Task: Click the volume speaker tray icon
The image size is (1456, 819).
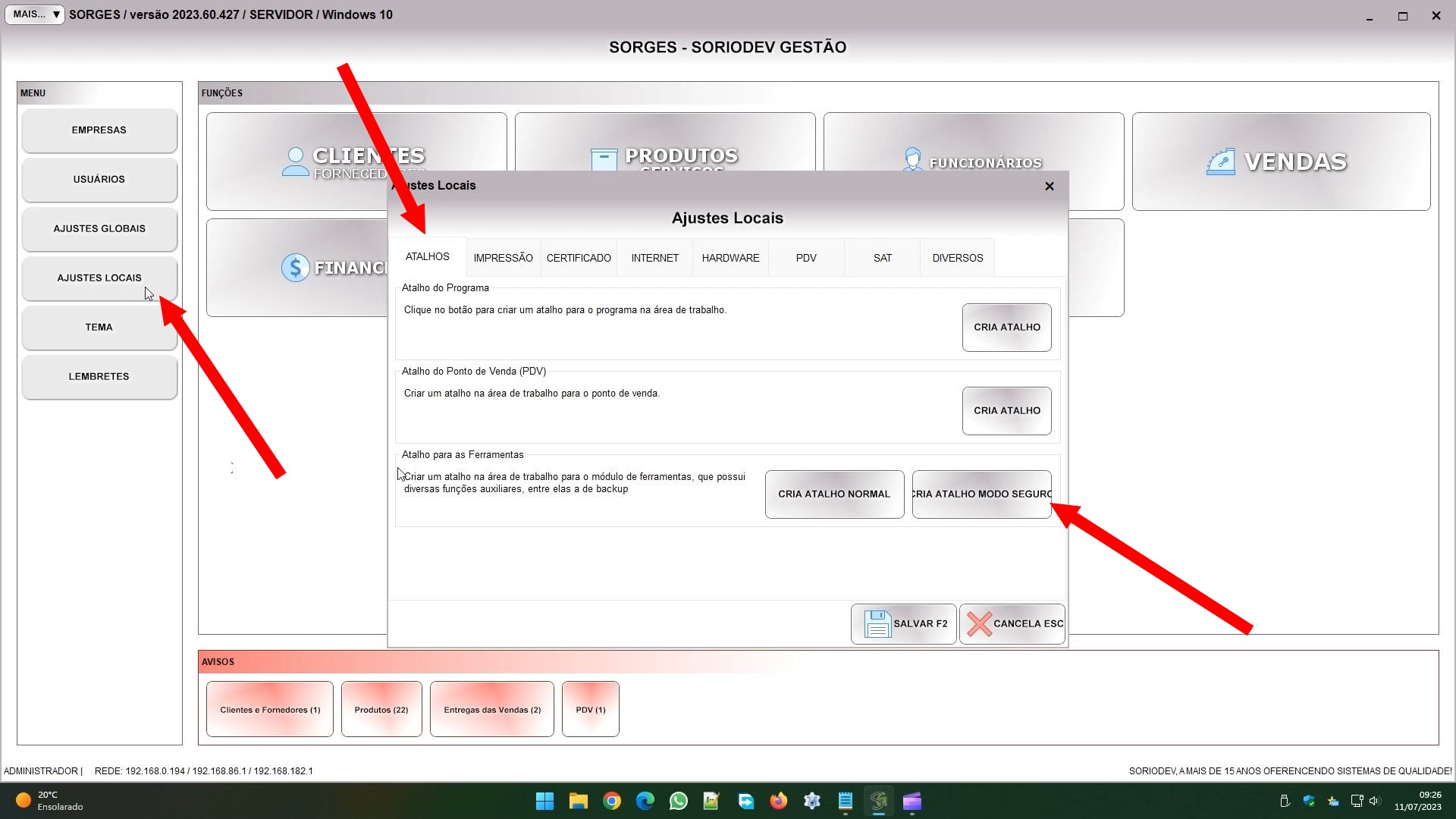Action: click(1375, 801)
